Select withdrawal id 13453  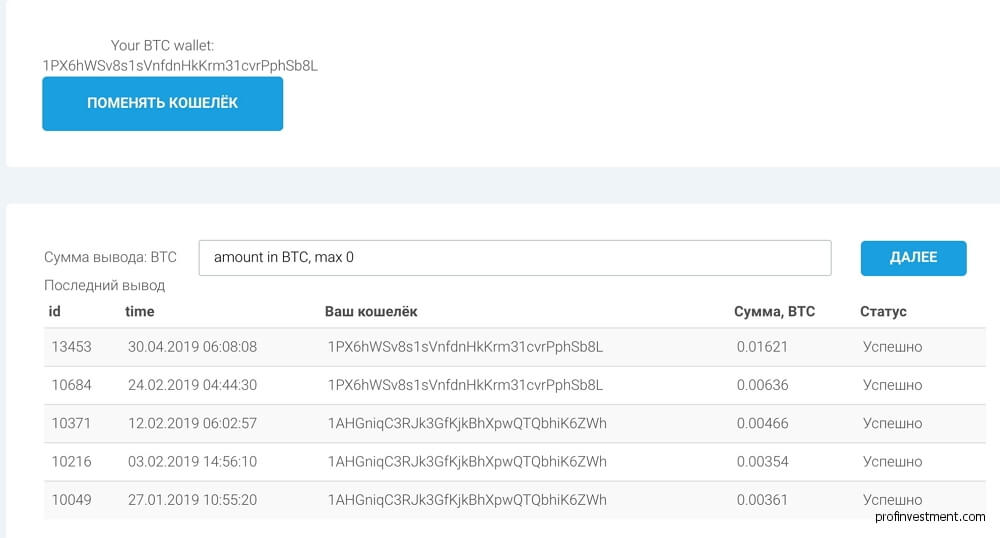71,347
